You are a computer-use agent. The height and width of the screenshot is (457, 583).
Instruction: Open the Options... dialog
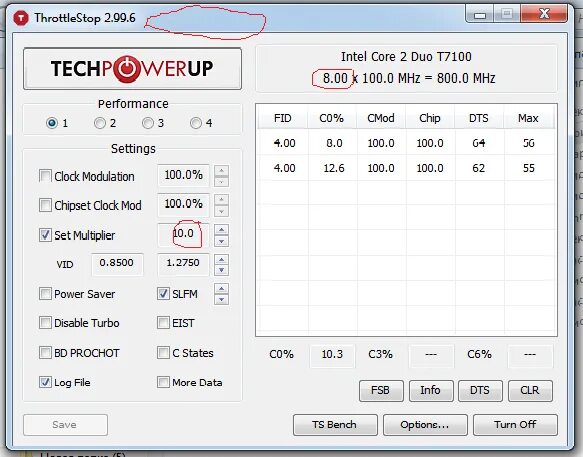[425, 425]
